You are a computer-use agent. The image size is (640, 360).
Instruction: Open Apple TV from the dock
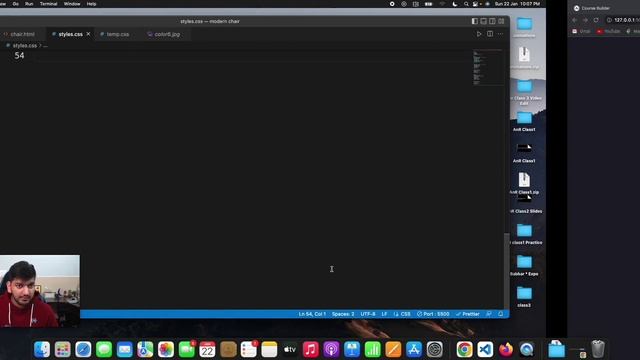coord(290,349)
